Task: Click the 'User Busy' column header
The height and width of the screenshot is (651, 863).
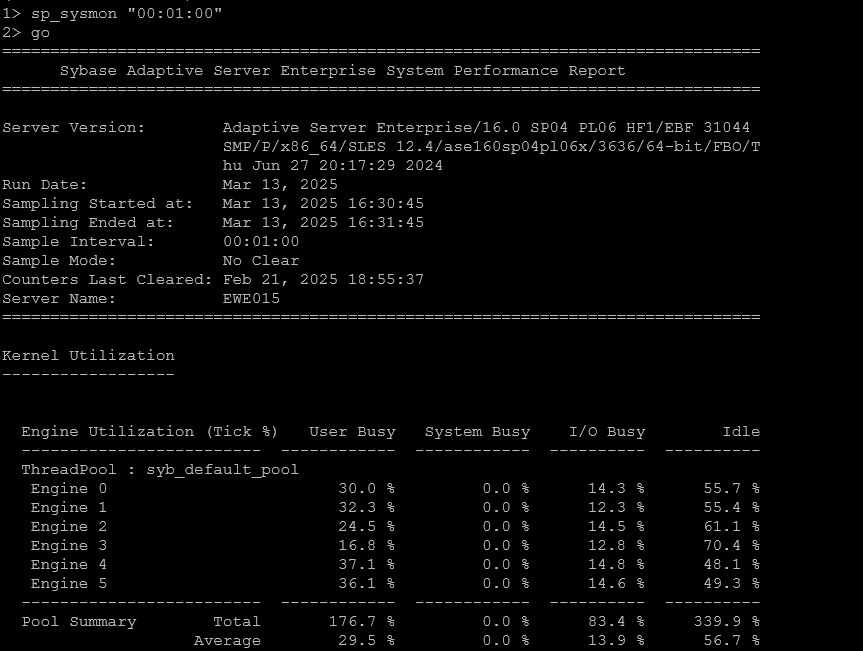Action: tap(352, 432)
